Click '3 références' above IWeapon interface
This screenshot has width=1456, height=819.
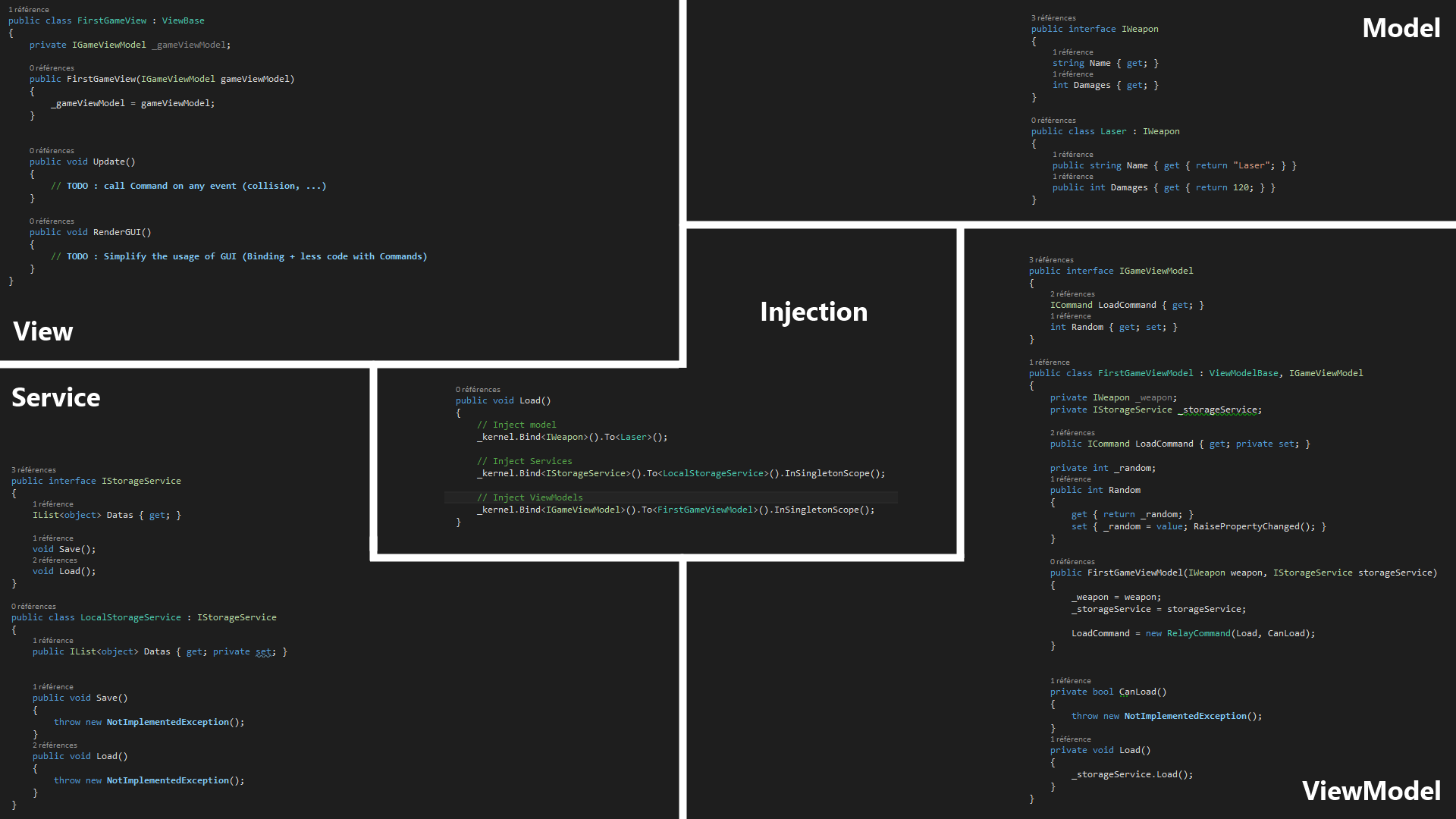click(x=1053, y=17)
